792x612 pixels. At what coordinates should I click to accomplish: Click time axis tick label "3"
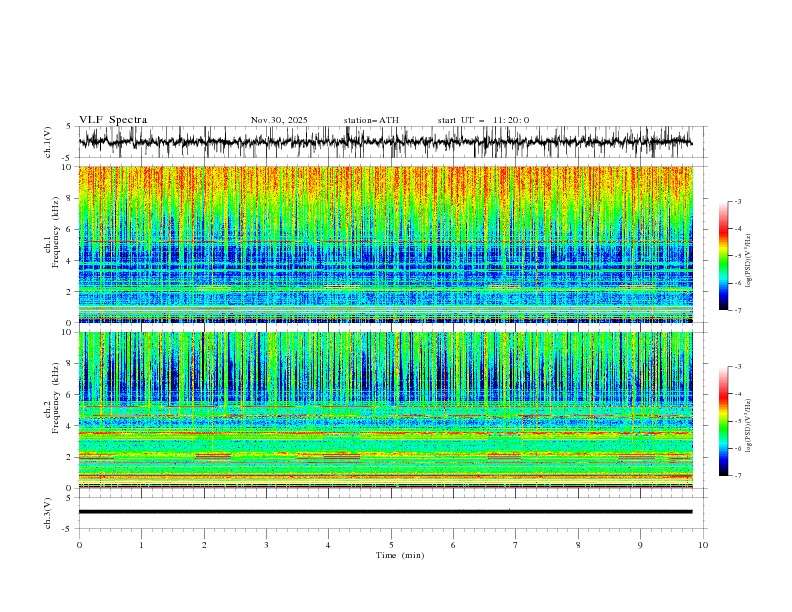tap(266, 545)
